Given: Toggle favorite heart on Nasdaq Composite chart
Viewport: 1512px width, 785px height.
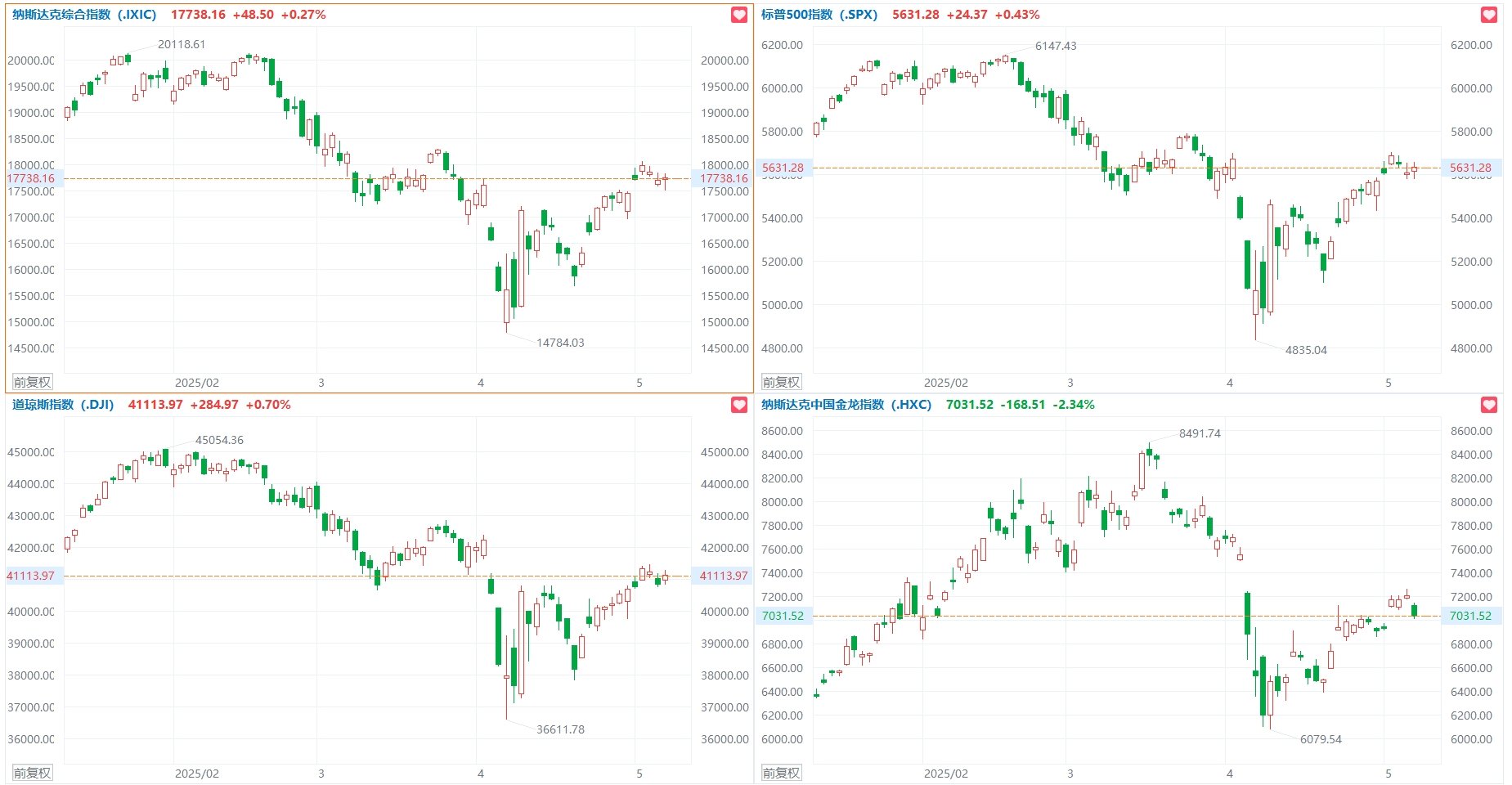Looking at the screenshot, I should pyautogui.click(x=739, y=15).
